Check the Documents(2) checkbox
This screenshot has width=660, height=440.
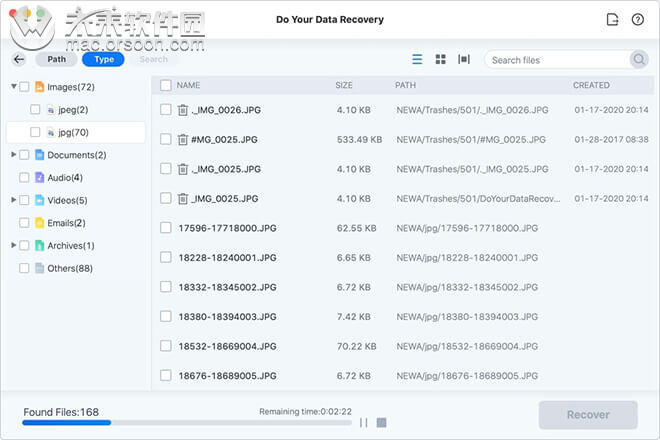pos(24,155)
